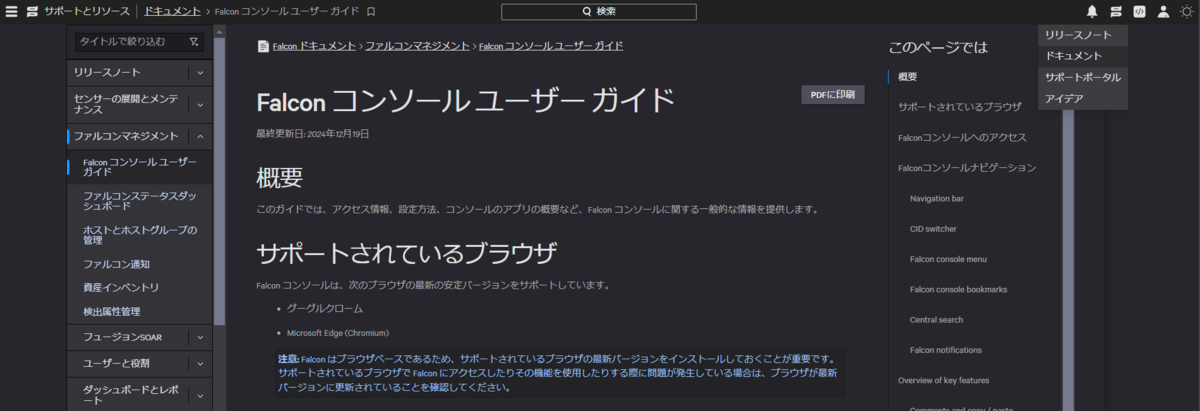Viewport: 1200px width, 411px height.
Task: Open notifications bell icon
Action: pos(1092,12)
